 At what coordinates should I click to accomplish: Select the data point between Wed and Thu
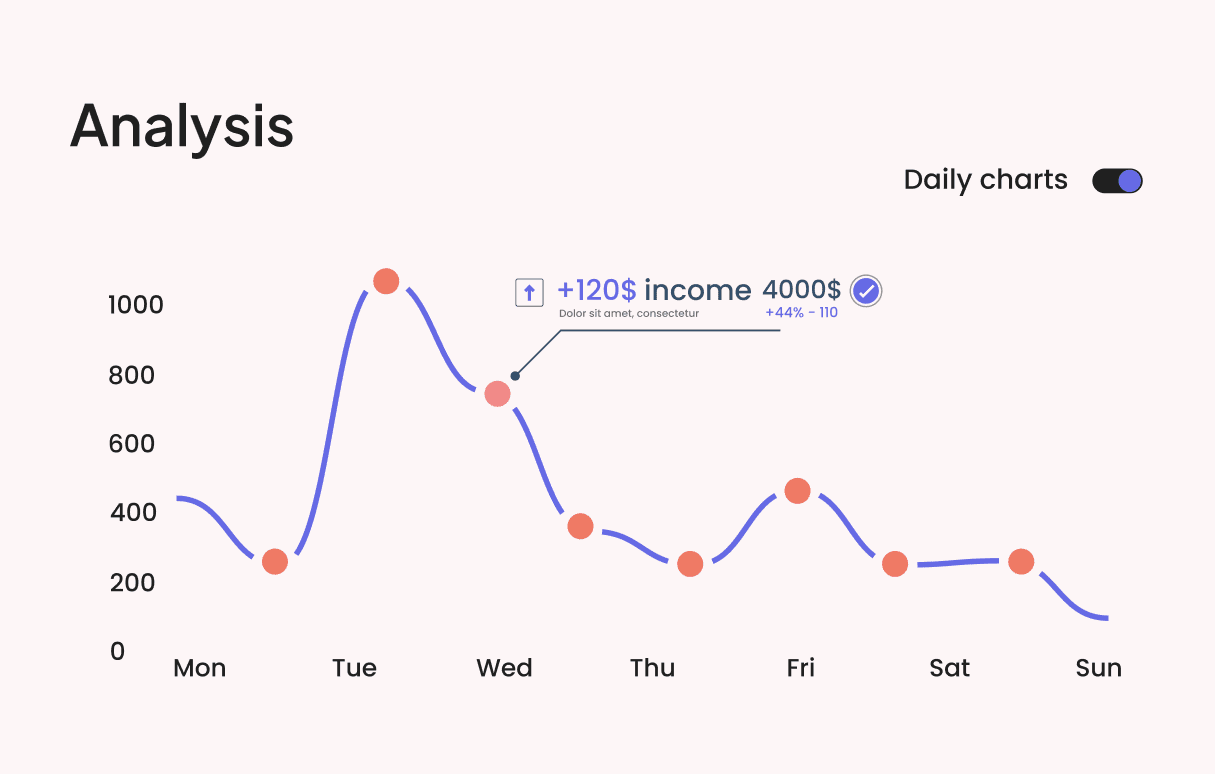click(x=581, y=526)
